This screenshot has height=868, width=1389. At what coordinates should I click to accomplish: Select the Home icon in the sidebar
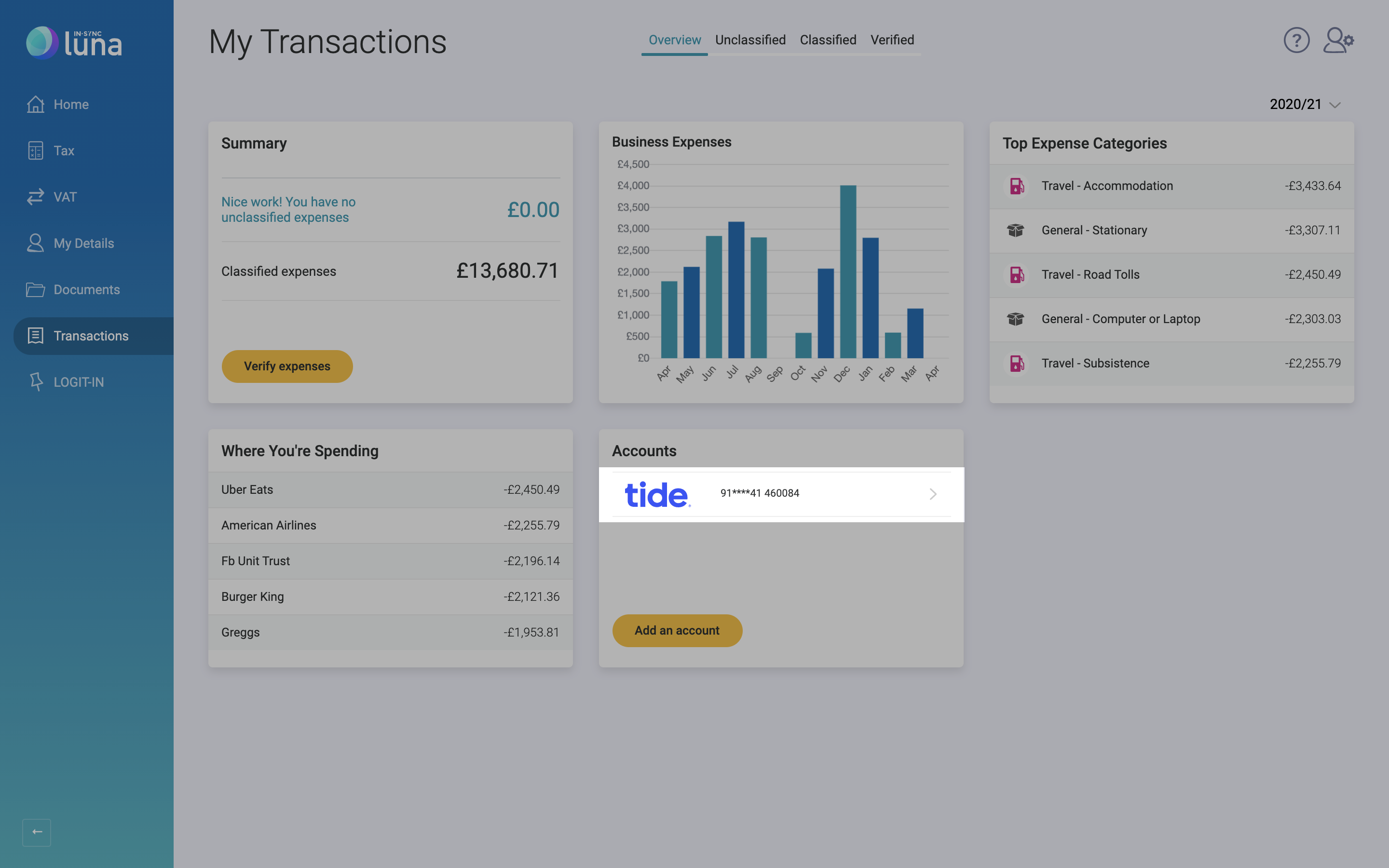pyautogui.click(x=36, y=104)
